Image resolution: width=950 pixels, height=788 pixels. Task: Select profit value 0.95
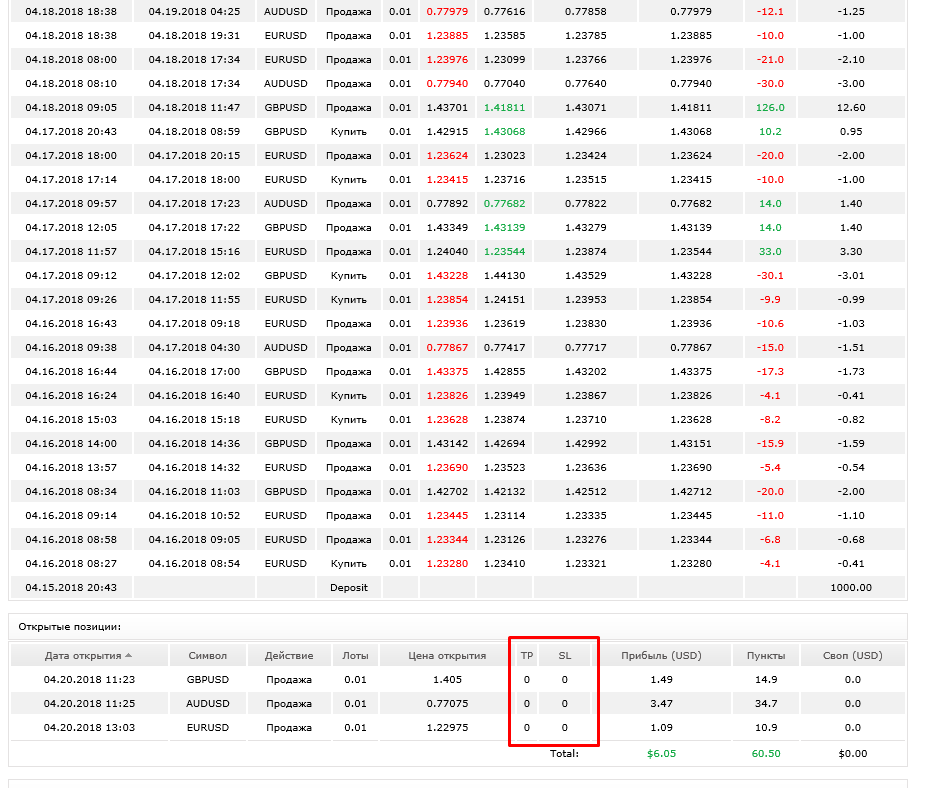click(x=851, y=131)
